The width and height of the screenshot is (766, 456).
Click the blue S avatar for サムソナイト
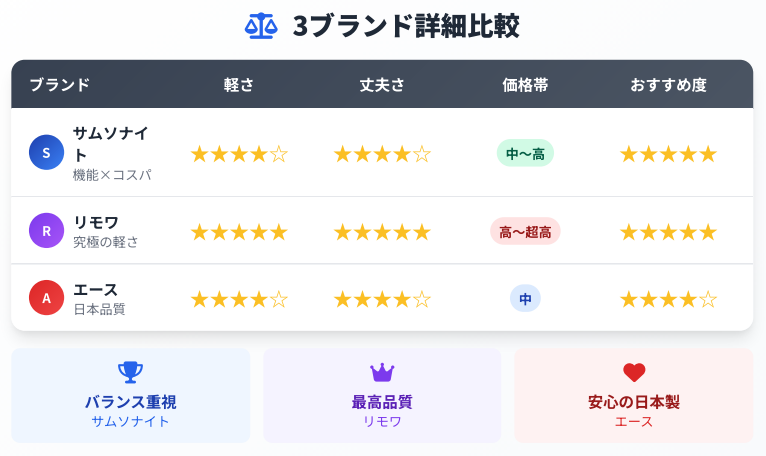(46, 152)
